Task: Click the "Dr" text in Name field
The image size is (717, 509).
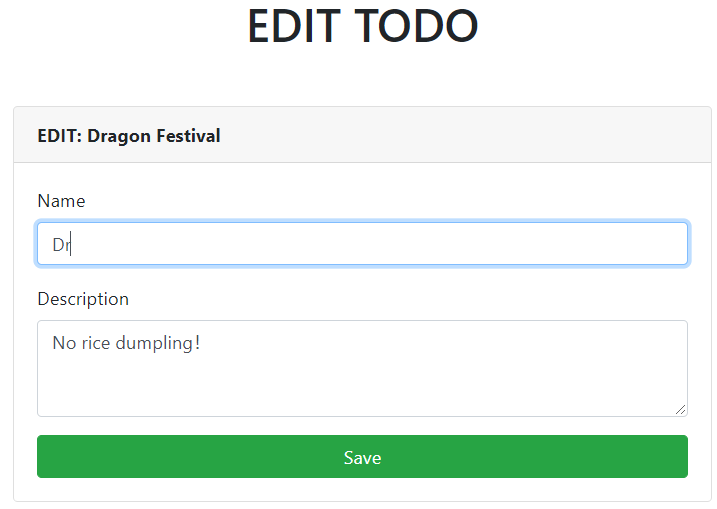Action: point(60,245)
